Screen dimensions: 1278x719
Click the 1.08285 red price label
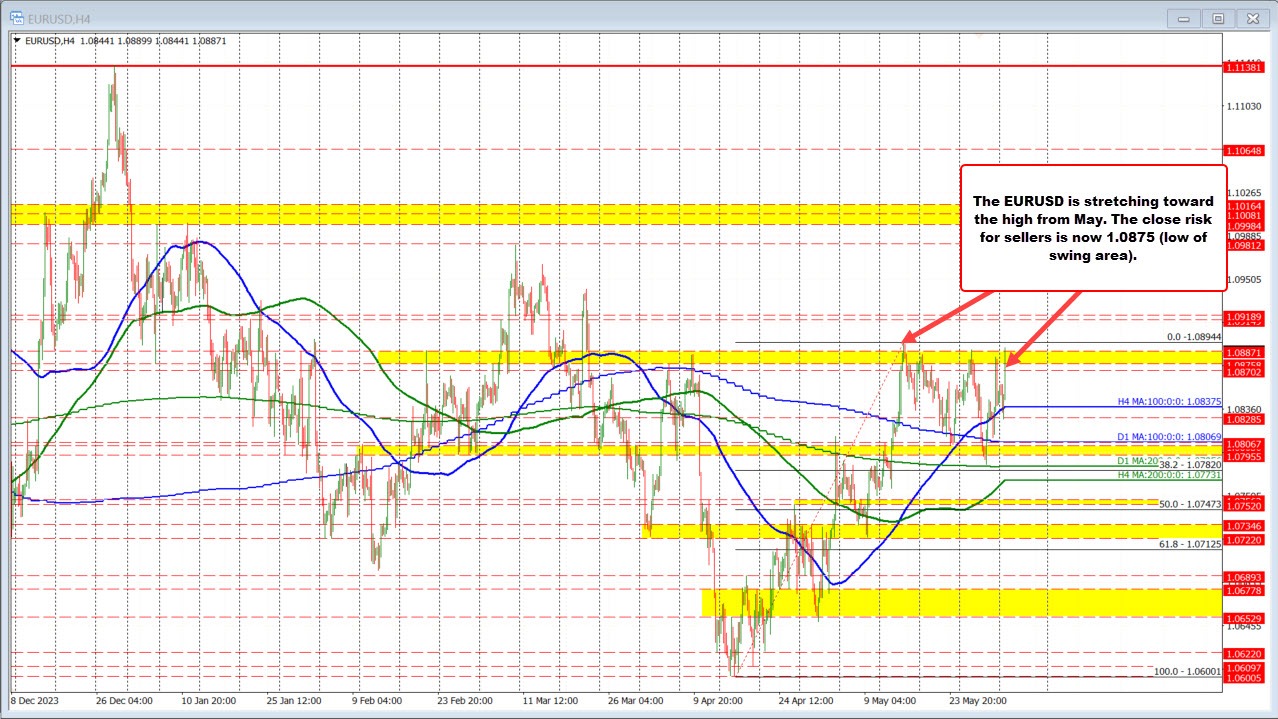[1244, 419]
